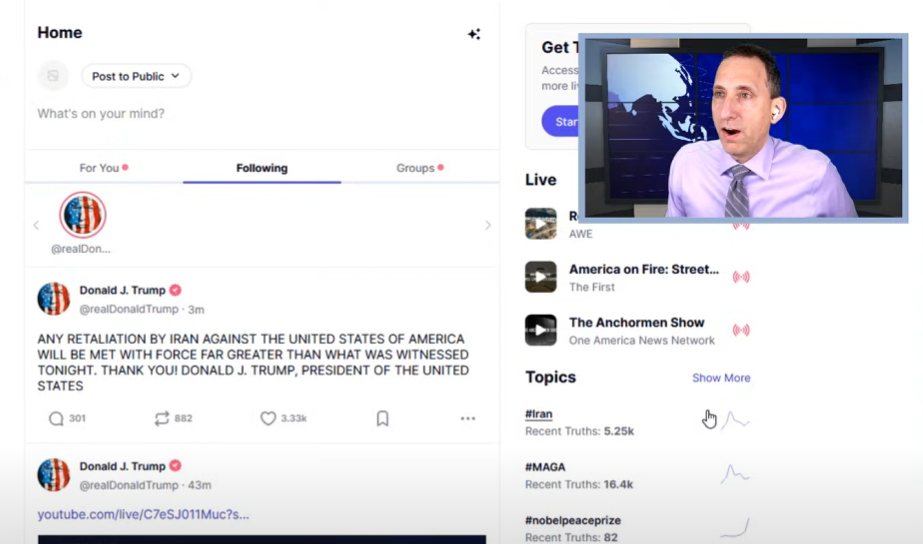This screenshot has height=544, width=923.
Task: Click the live broadcast icon for America on Fire
Action: pyautogui.click(x=741, y=277)
